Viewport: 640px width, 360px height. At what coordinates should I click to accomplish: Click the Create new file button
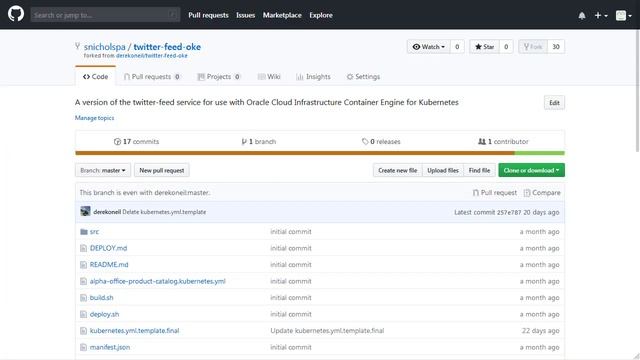(x=398, y=170)
